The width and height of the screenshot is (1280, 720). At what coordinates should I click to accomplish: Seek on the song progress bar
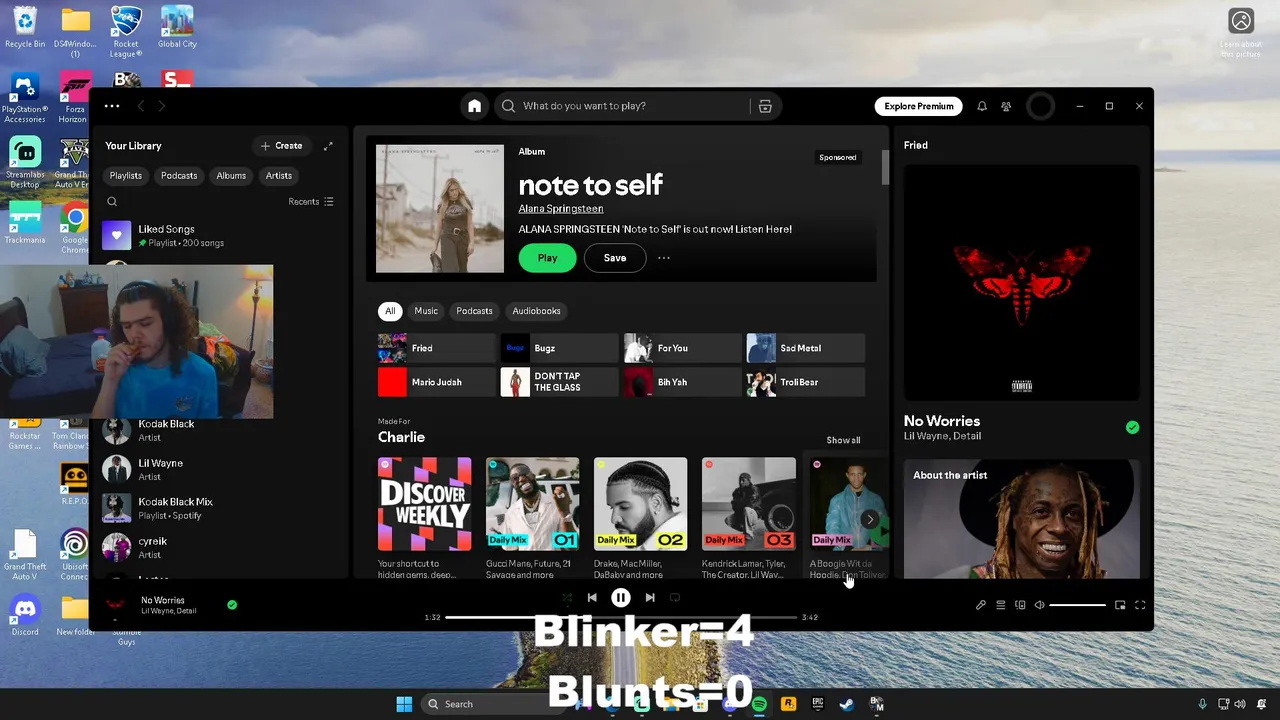click(x=621, y=617)
